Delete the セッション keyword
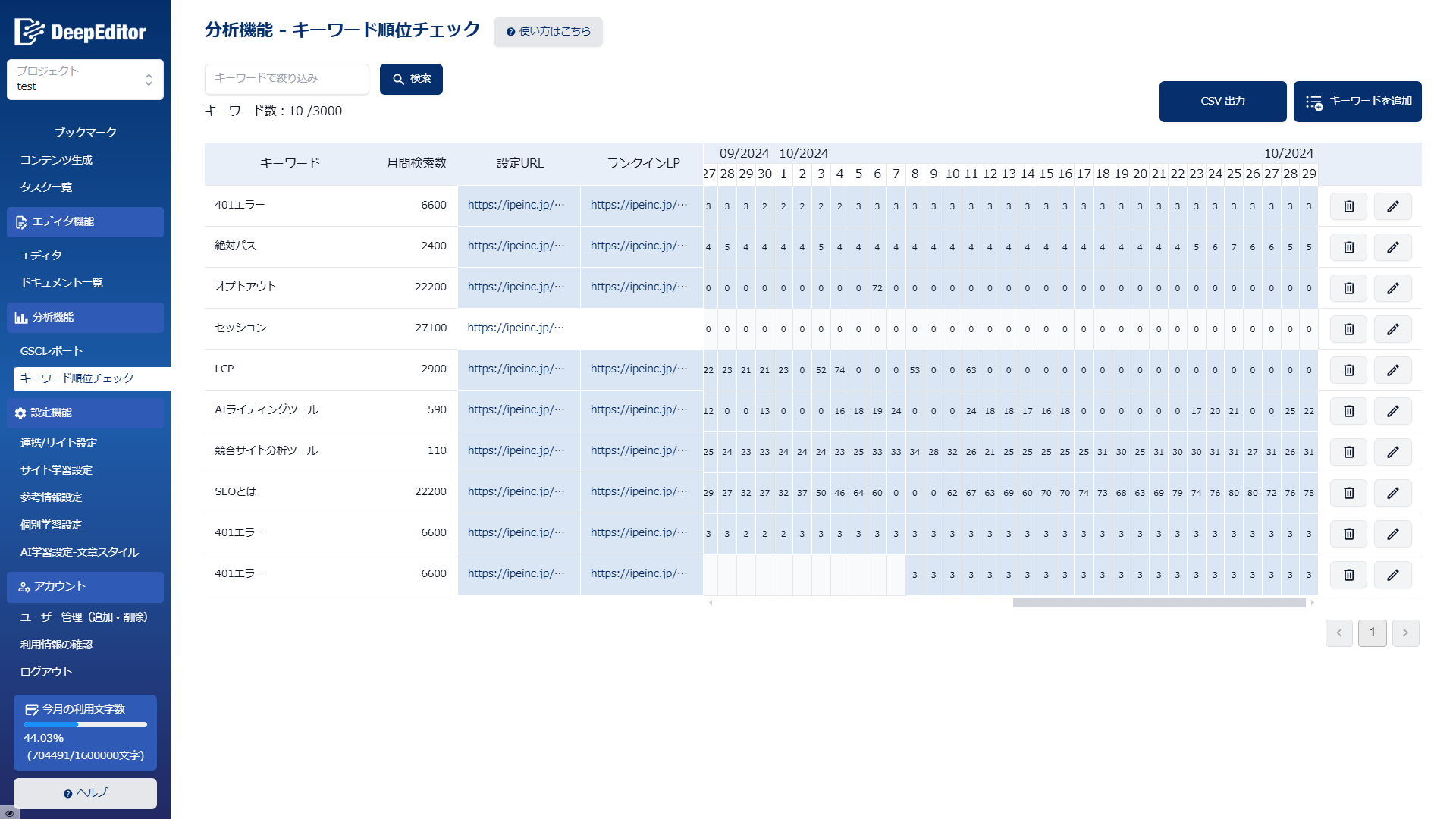This screenshot has height=819, width=1456. click(x=1348, y=329)
